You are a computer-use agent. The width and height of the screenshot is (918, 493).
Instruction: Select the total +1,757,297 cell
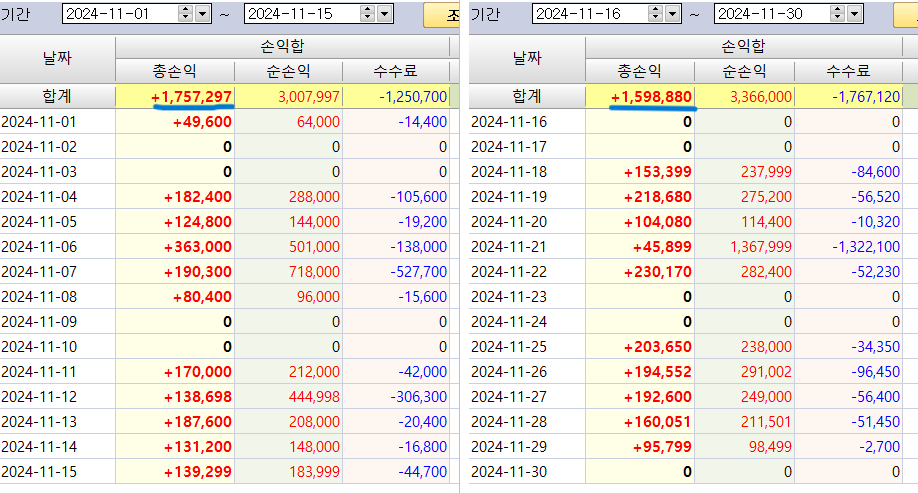(175, 96)
